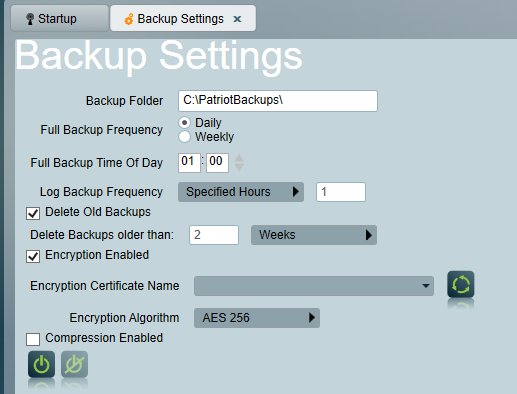Image resolution: width=517 pixels, height=394 pixels.
Task: Refresh the encryption certificate list
Action: [461, 284]
